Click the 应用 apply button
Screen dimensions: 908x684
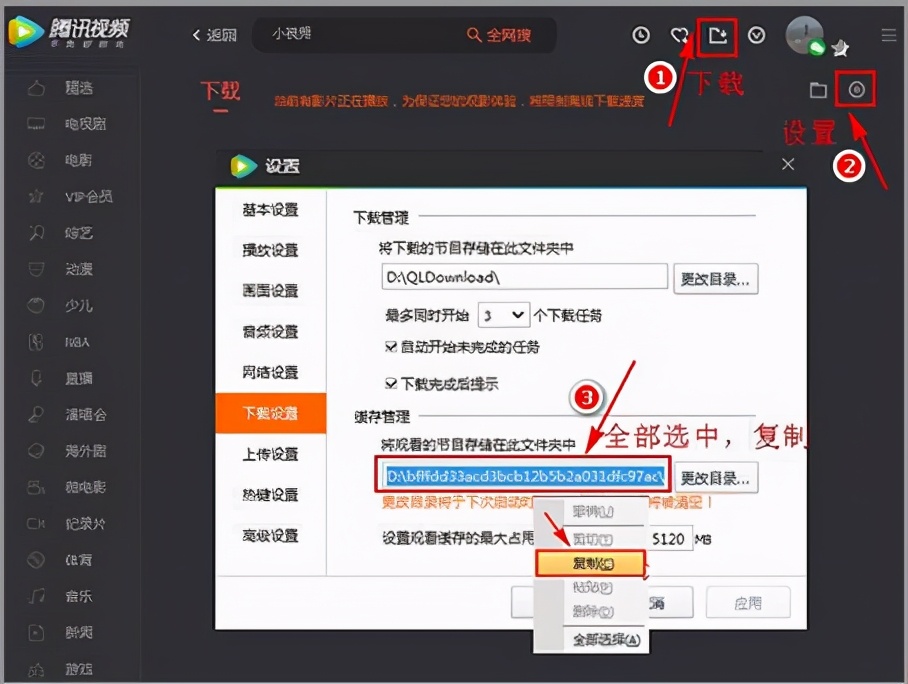tap(748, 603)
